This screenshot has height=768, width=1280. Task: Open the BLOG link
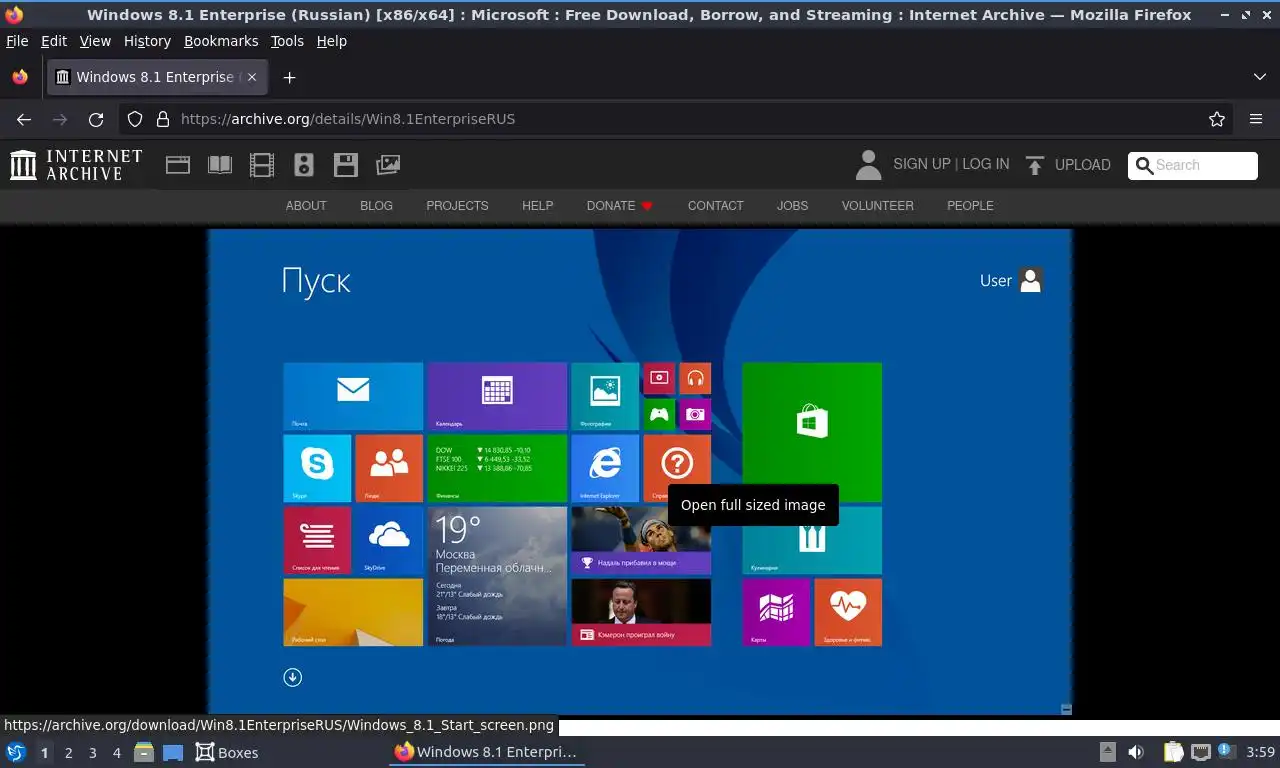pos(376,205)
